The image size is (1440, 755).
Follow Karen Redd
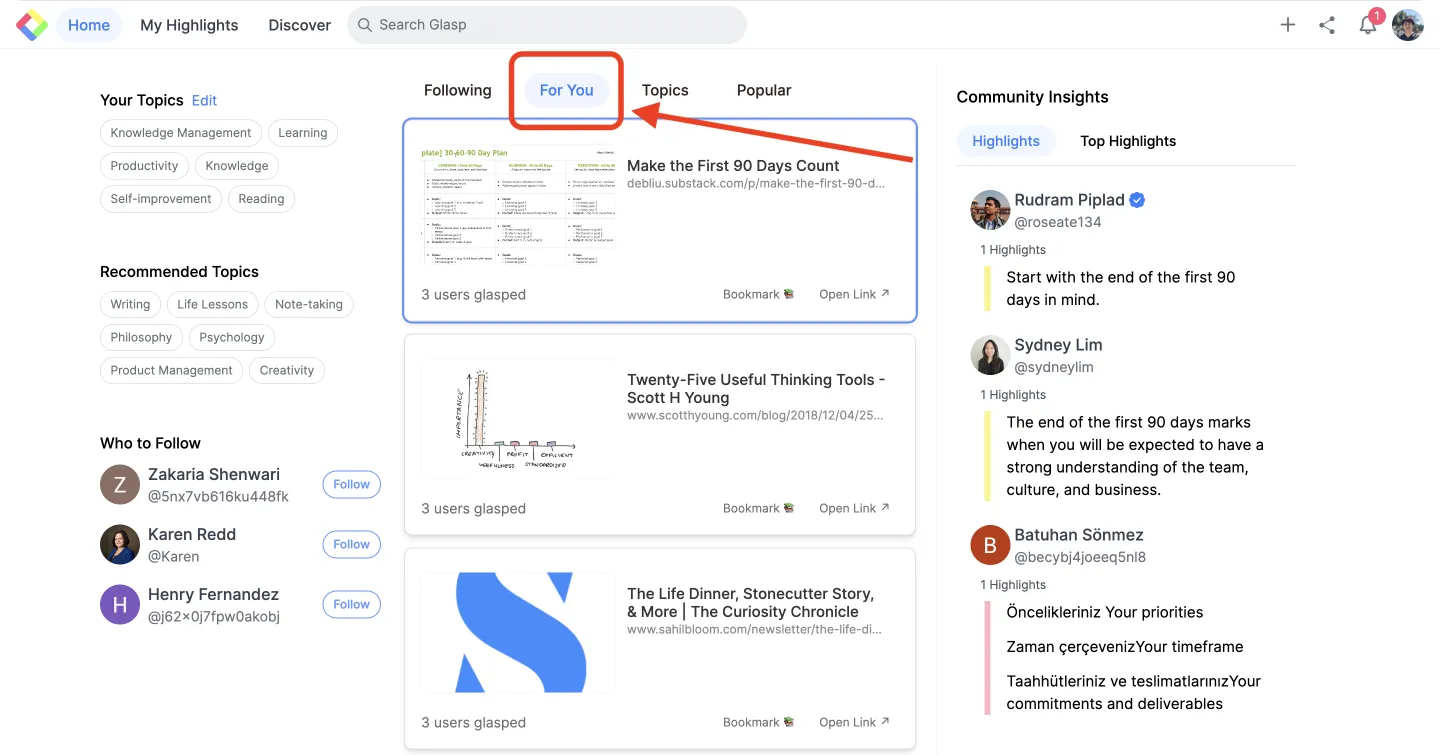(x=352, y=544)
